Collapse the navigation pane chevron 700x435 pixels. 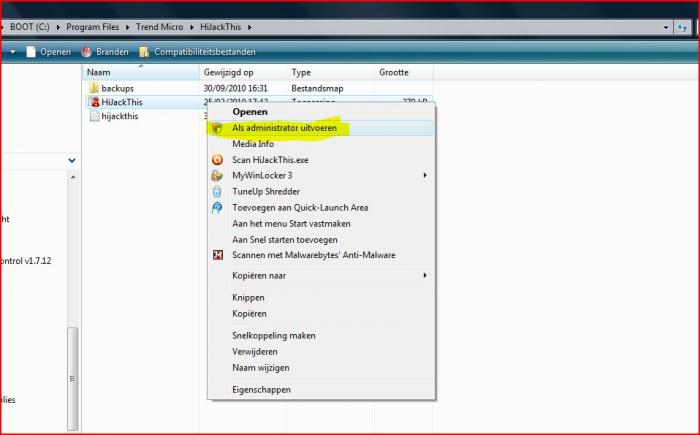pos(72,160)
